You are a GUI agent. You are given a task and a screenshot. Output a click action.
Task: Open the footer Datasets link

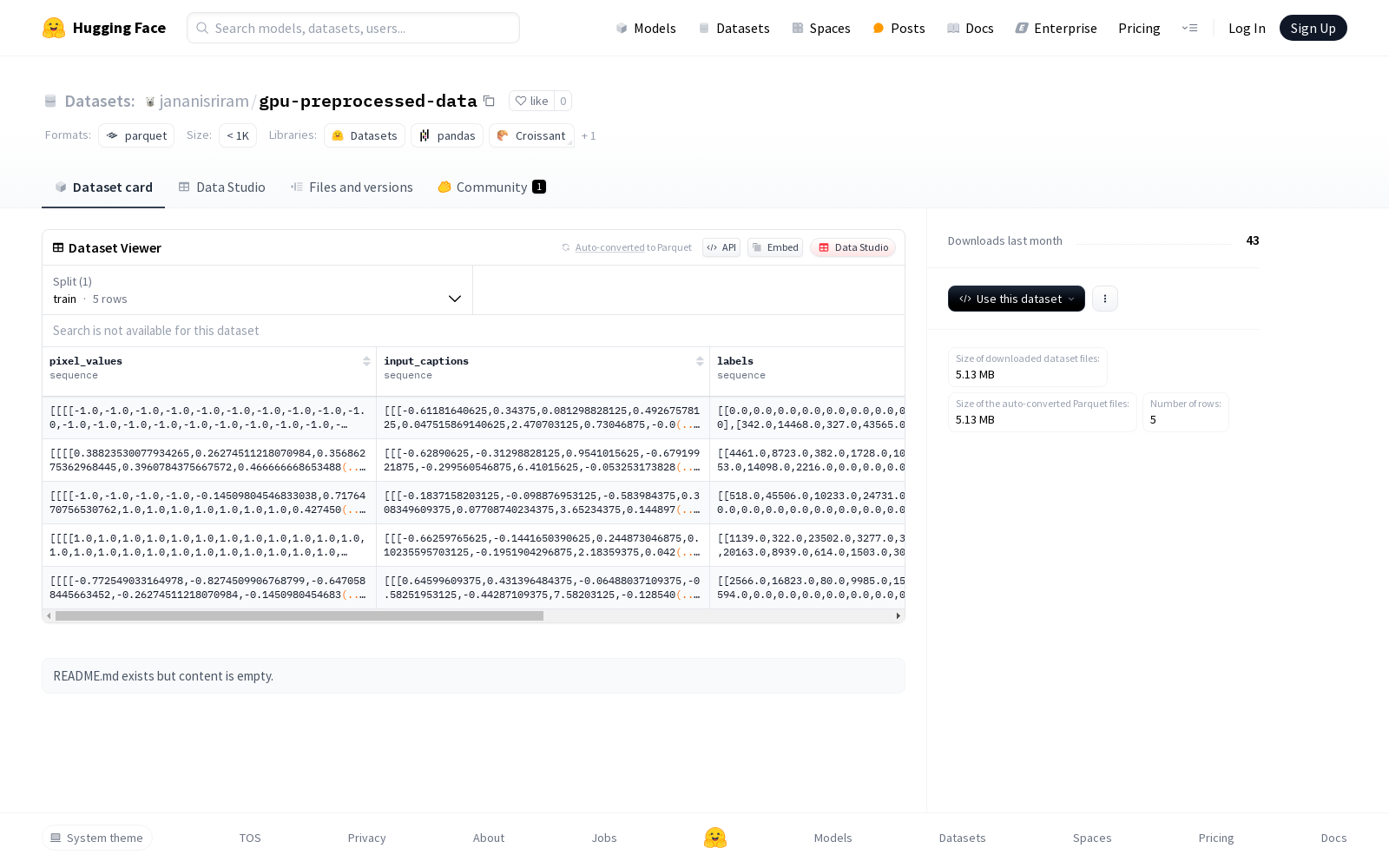[962, 838]
